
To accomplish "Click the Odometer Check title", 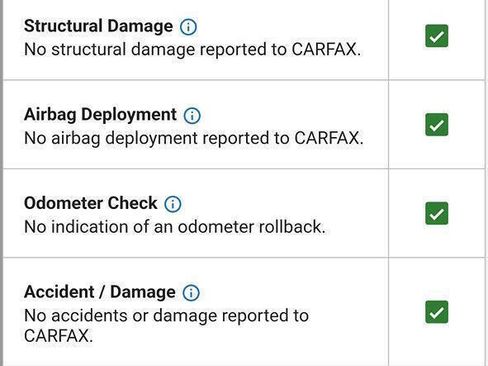I will (x=91, y=203).
